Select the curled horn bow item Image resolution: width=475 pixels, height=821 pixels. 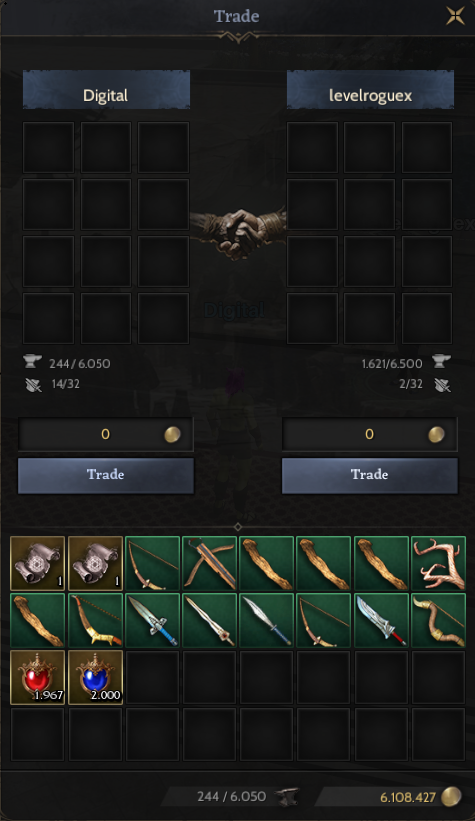tap(438, 620)
